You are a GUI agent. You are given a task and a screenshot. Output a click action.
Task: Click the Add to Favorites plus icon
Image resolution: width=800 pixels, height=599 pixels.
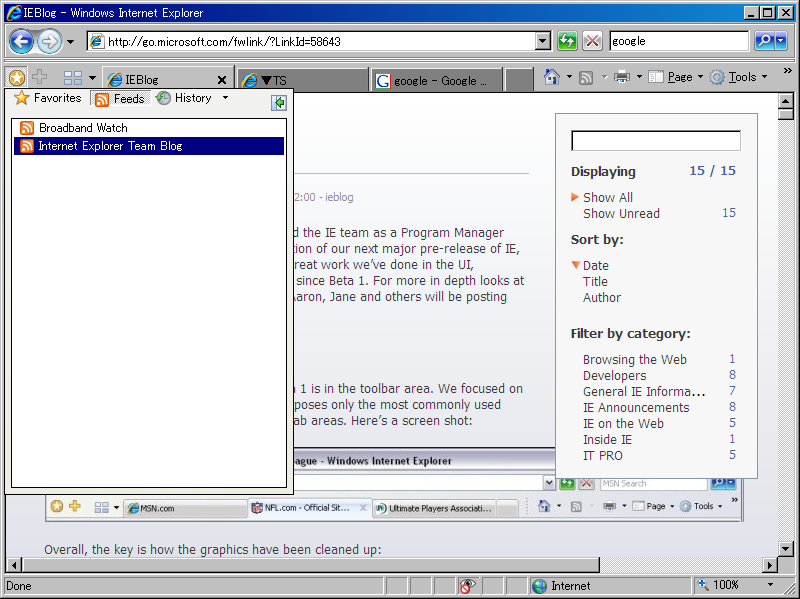click(40, 77)
